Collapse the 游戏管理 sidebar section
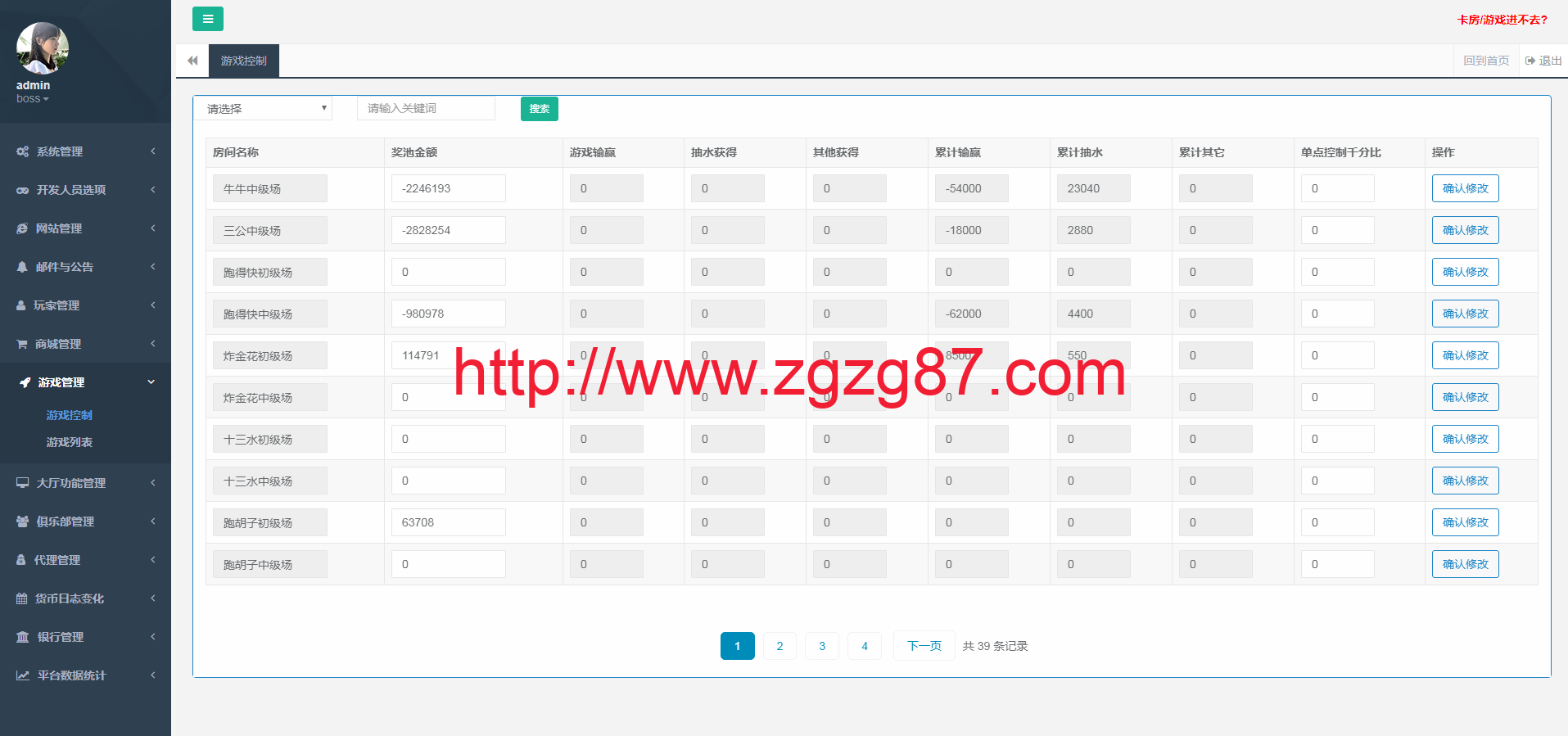Image resolution: width=1568 pixels, height=736 pixels. [x=85, y=382]
